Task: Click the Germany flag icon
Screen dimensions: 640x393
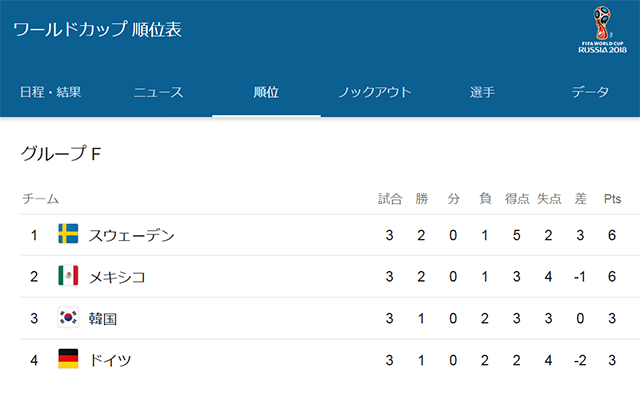Action: tap(68, 359)
